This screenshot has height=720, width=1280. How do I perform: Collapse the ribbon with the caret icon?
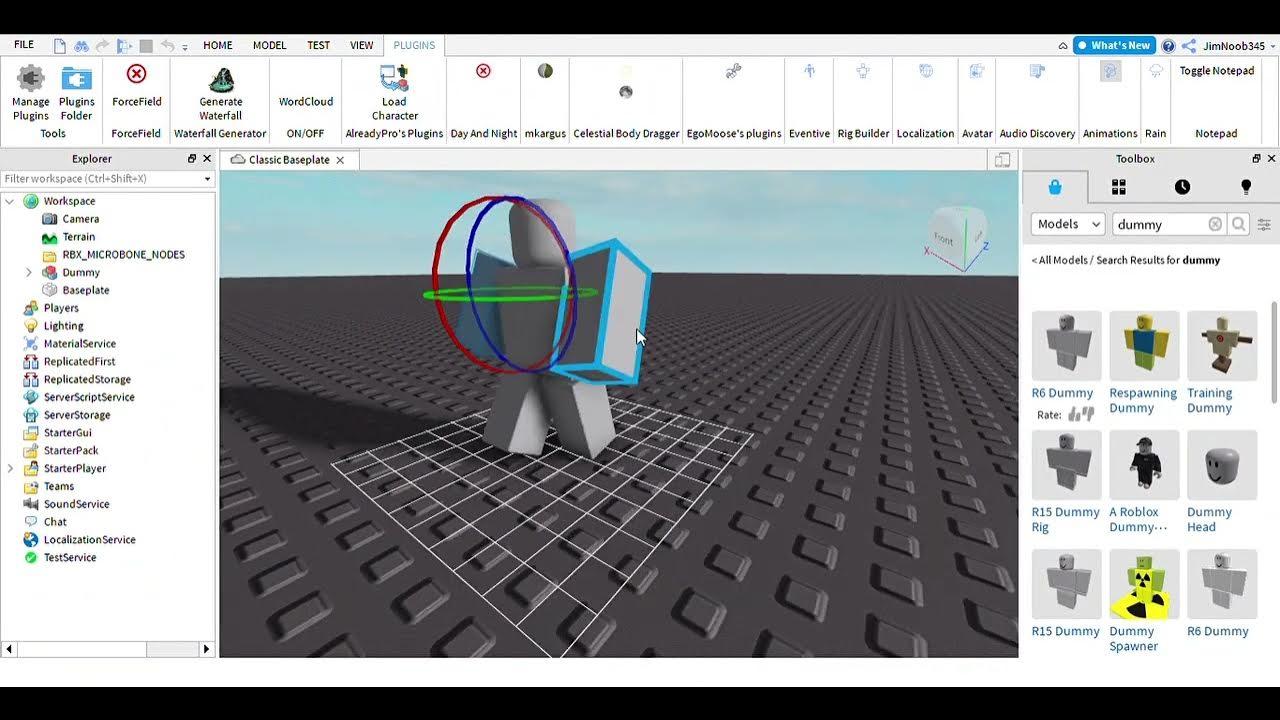(x=1063, y=46)
